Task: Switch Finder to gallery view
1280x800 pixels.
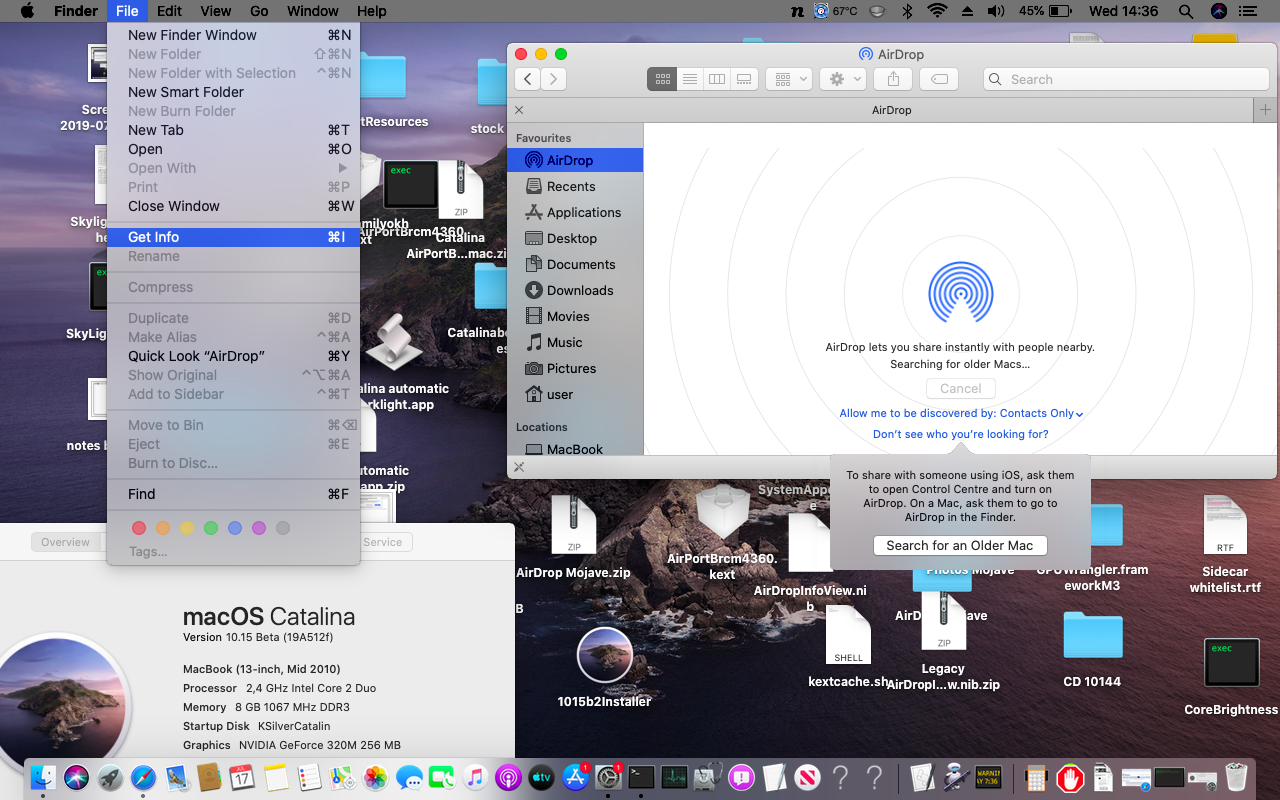Action: coord(743,79)
